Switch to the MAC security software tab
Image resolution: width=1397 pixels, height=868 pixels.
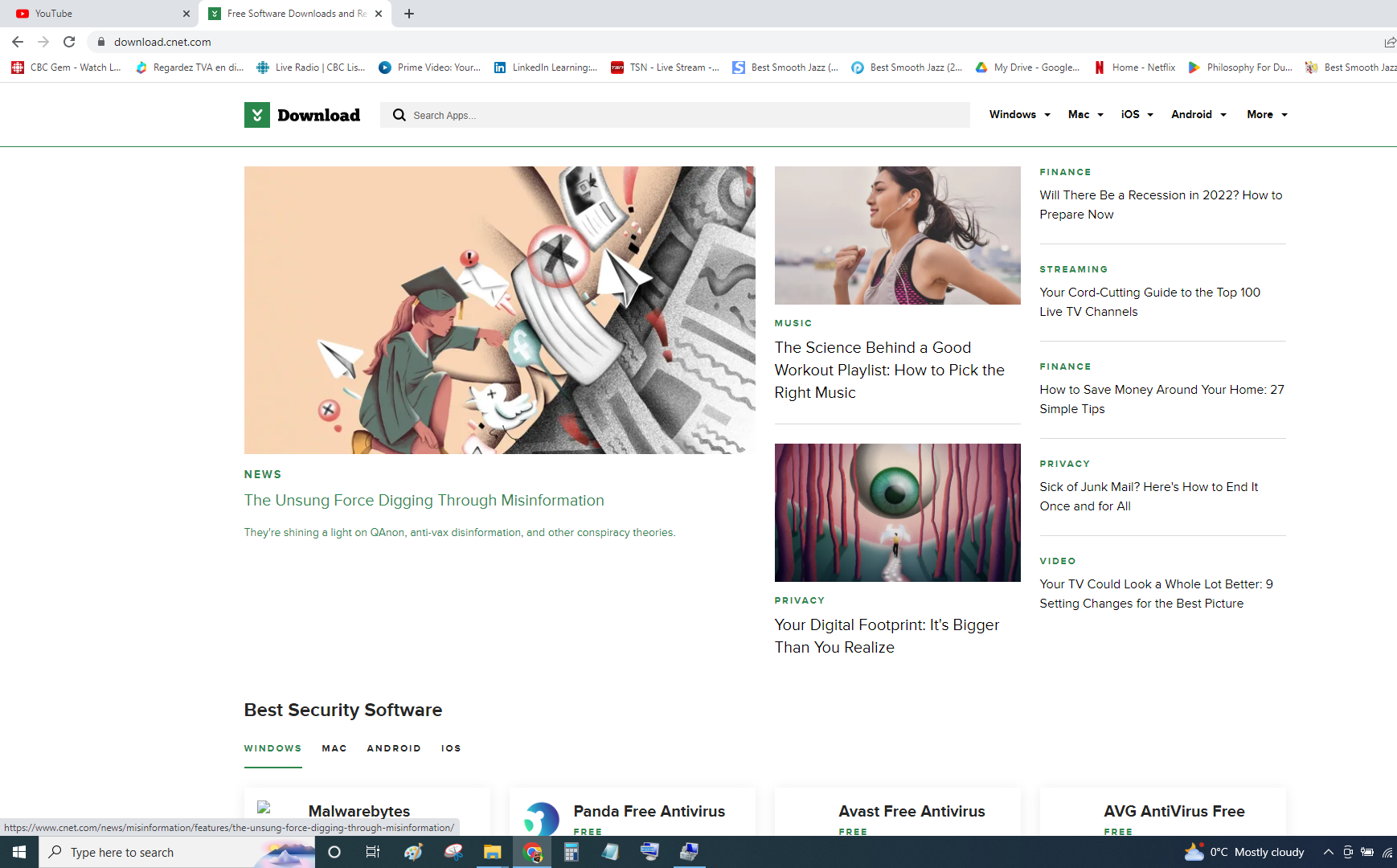click(x=334, y=748)
